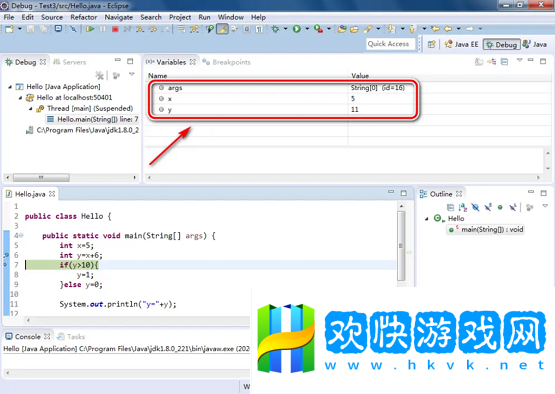The width and height of the screenshot is (555, 394).
Task: Click the red Terminate button
Action: (115, 29)
